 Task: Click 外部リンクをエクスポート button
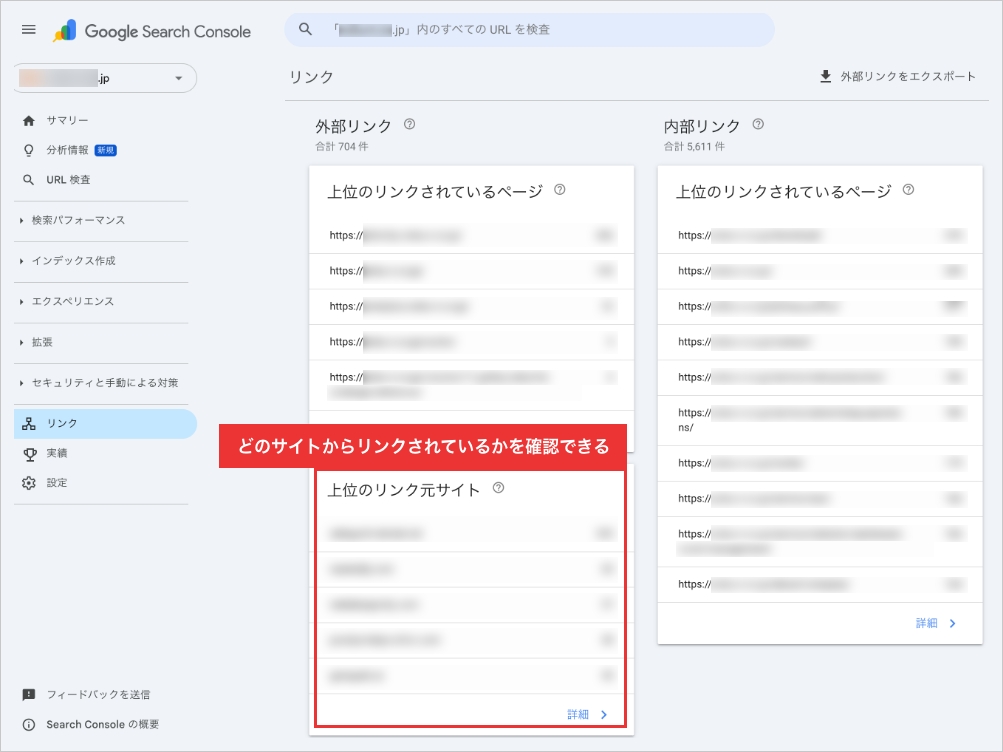897,76
